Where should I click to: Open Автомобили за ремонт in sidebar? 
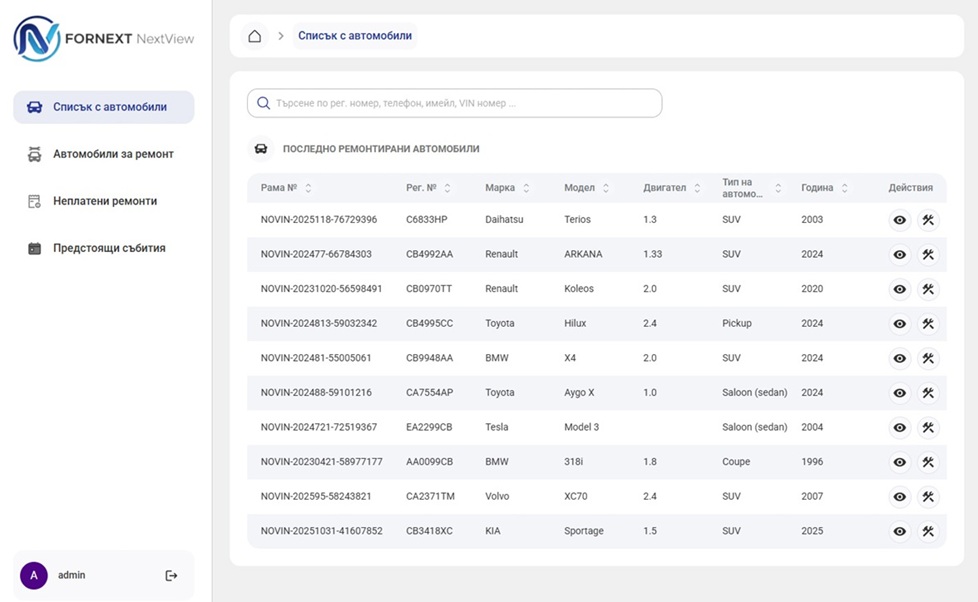coord(104,154)
